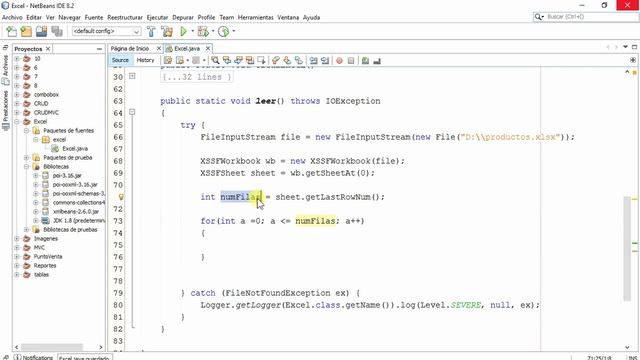Open the Profile Project dropdown arrow

click(233, 31)
